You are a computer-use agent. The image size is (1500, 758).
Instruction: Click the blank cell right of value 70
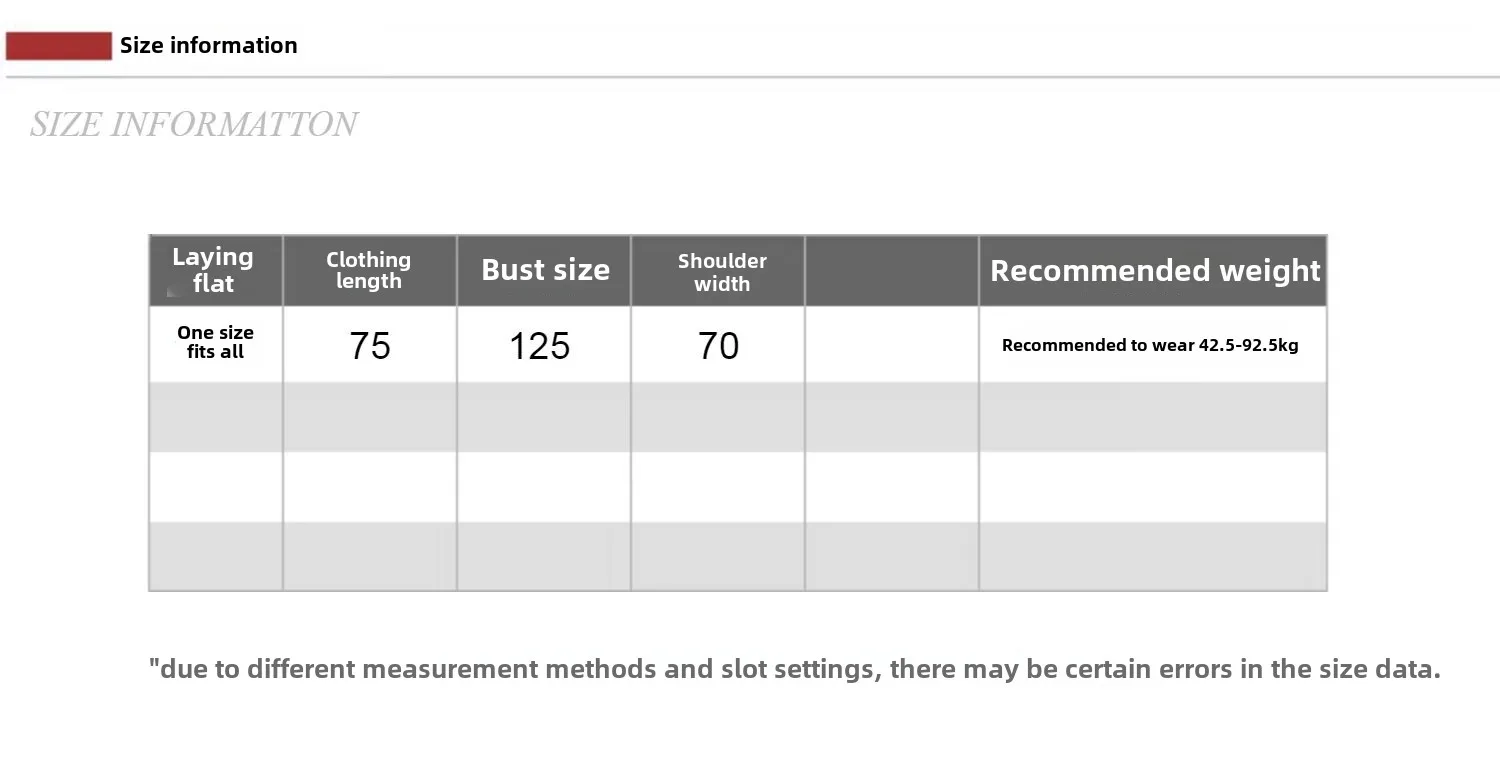click(x=892, y=344)
